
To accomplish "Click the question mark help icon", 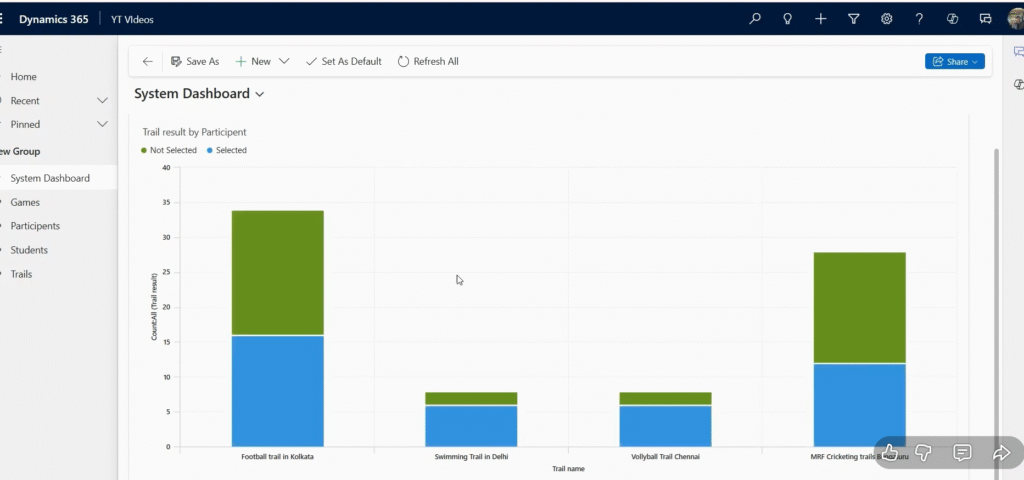I will [x=919, y=18].
